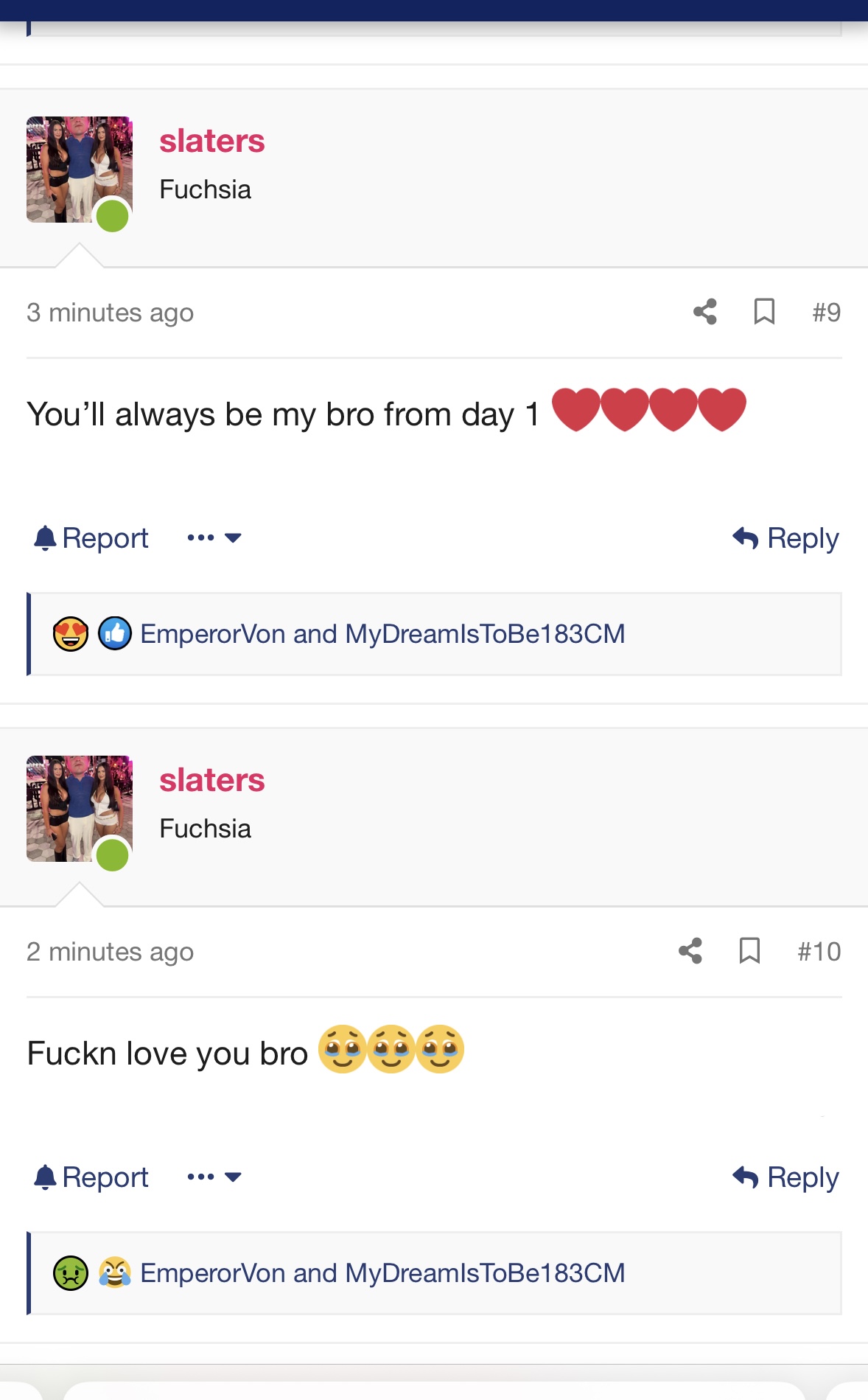
Task: Report post #9
Action: click(x=91, y=538)
